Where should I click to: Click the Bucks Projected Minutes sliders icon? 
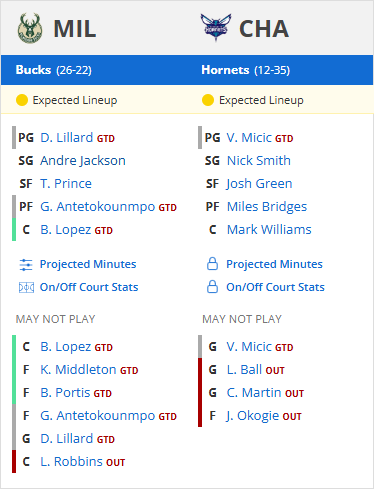26,265
